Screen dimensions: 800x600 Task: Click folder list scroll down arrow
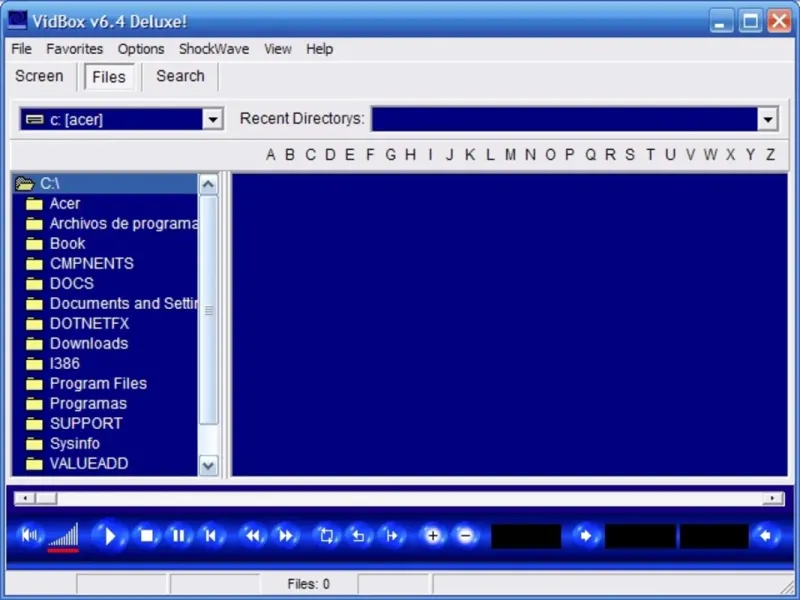[x=208, y=465]
